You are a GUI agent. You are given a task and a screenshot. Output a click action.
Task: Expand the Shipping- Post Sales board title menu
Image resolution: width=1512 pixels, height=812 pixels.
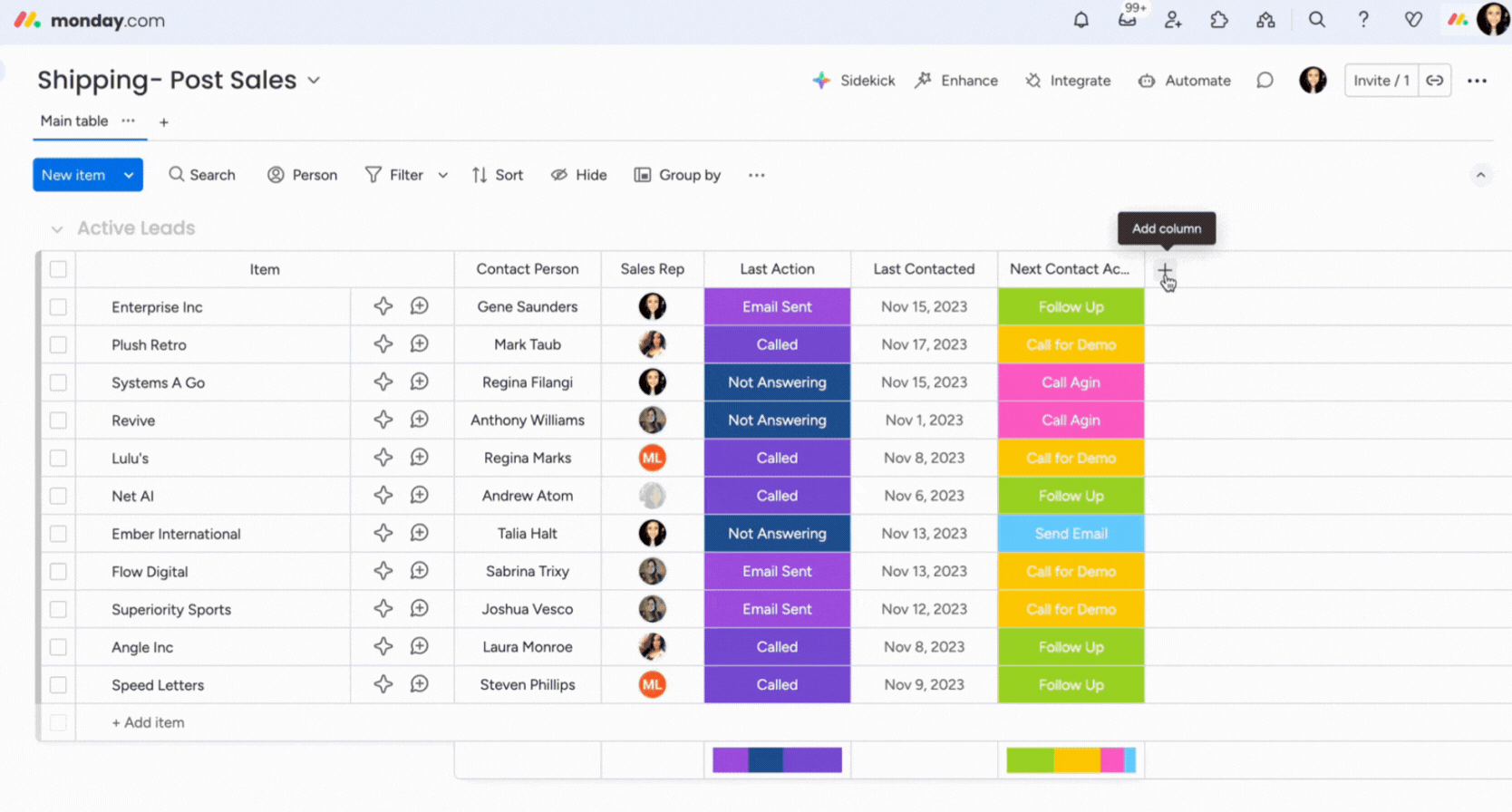(x=314, y=80)
